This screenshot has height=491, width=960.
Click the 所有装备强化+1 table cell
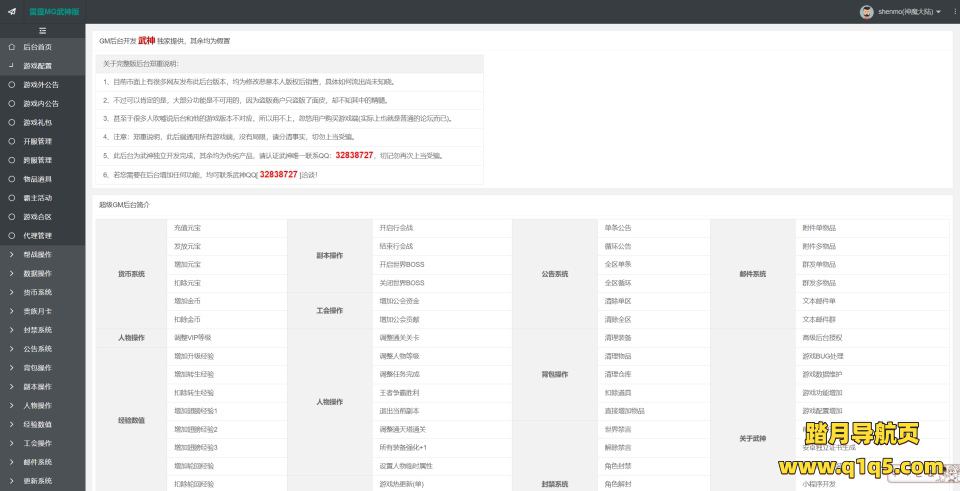point(442,448)
